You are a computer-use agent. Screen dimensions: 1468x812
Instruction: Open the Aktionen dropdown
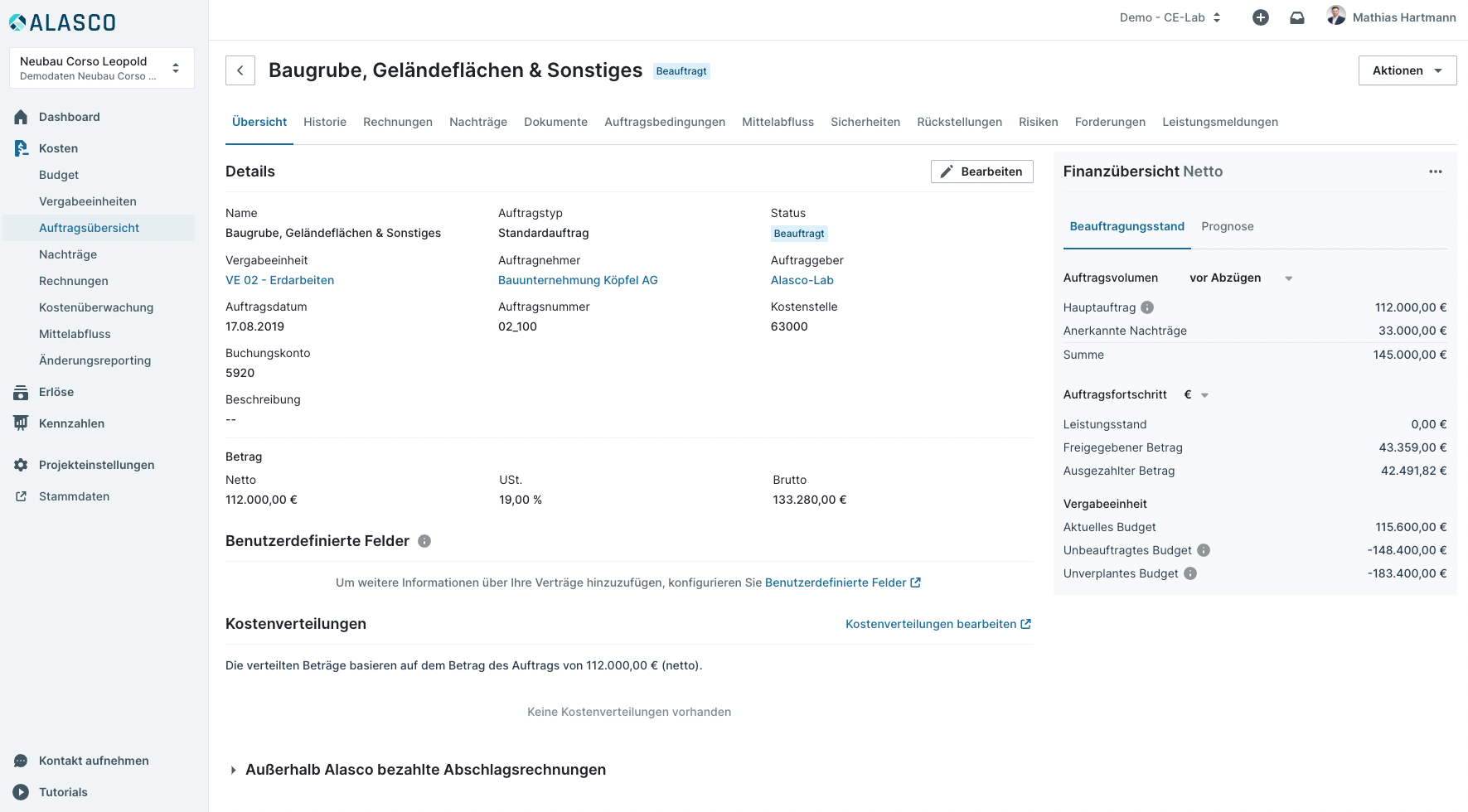(1407, 70)
